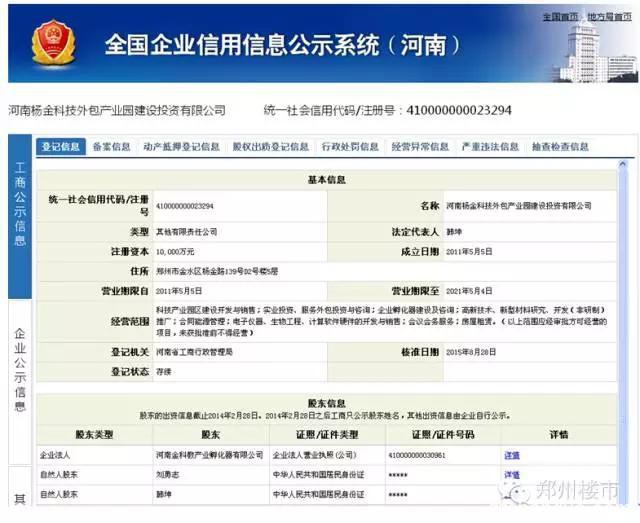This screenshot has height=523, width=640.
Task: Click license number 410000000030961
Action: (x=417, y=455)
